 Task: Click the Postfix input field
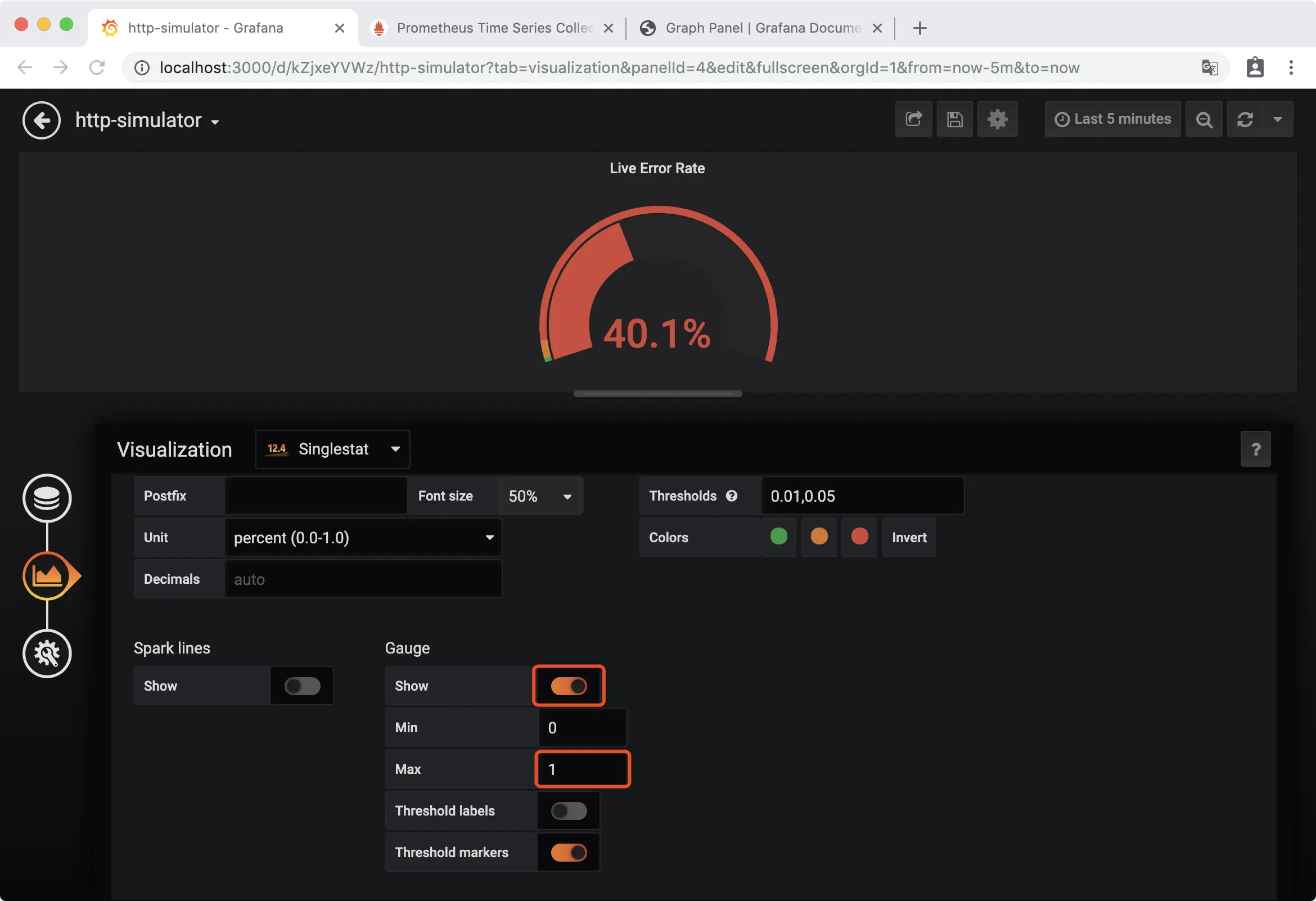coord(316,496)
